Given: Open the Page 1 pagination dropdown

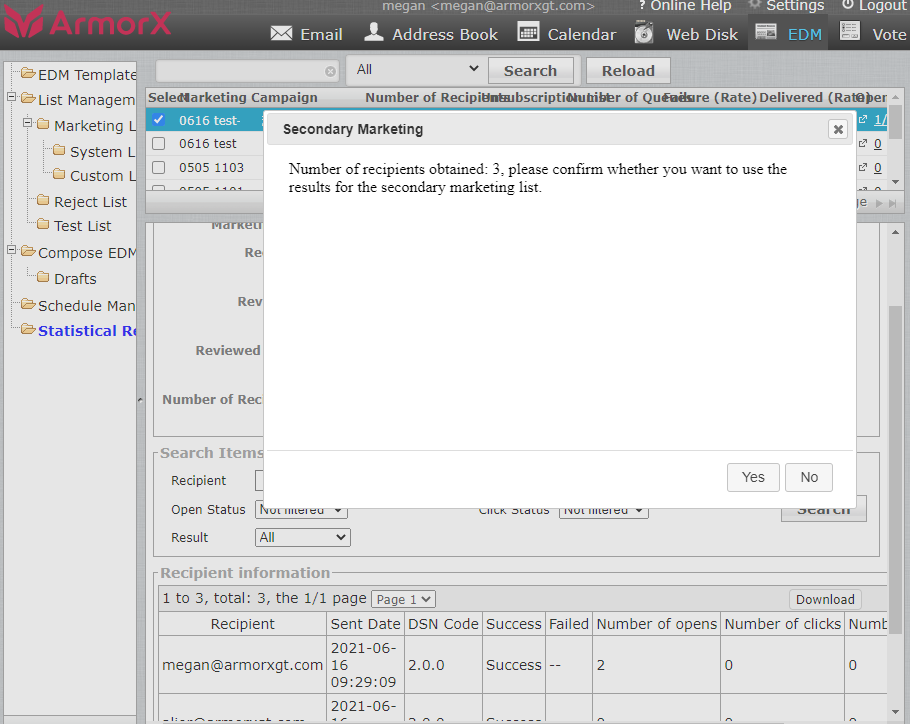Looking at the screenshot, I should (x=403, y=599).
